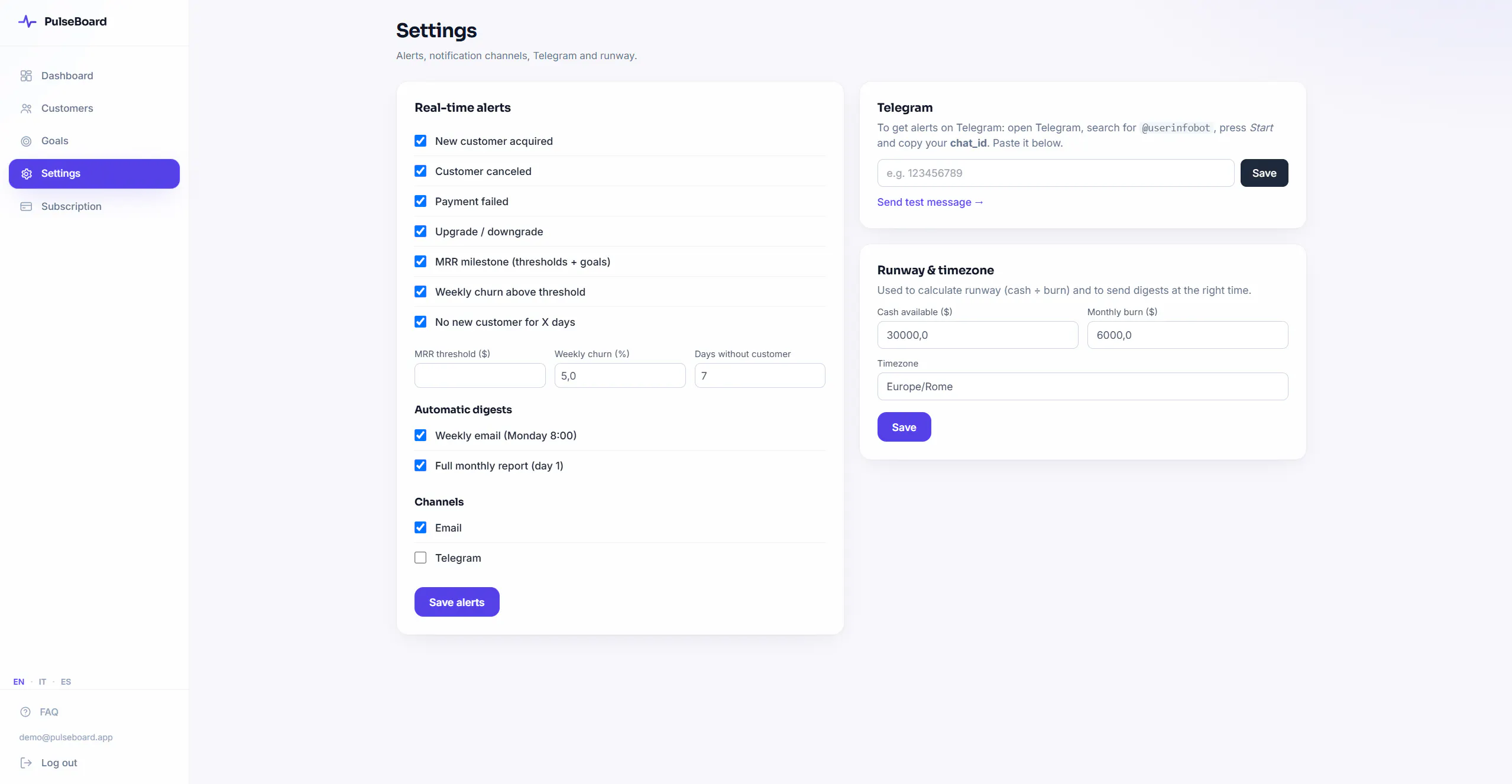Switch language to EN
1512x784 pixels.
(x=19, y=682)
